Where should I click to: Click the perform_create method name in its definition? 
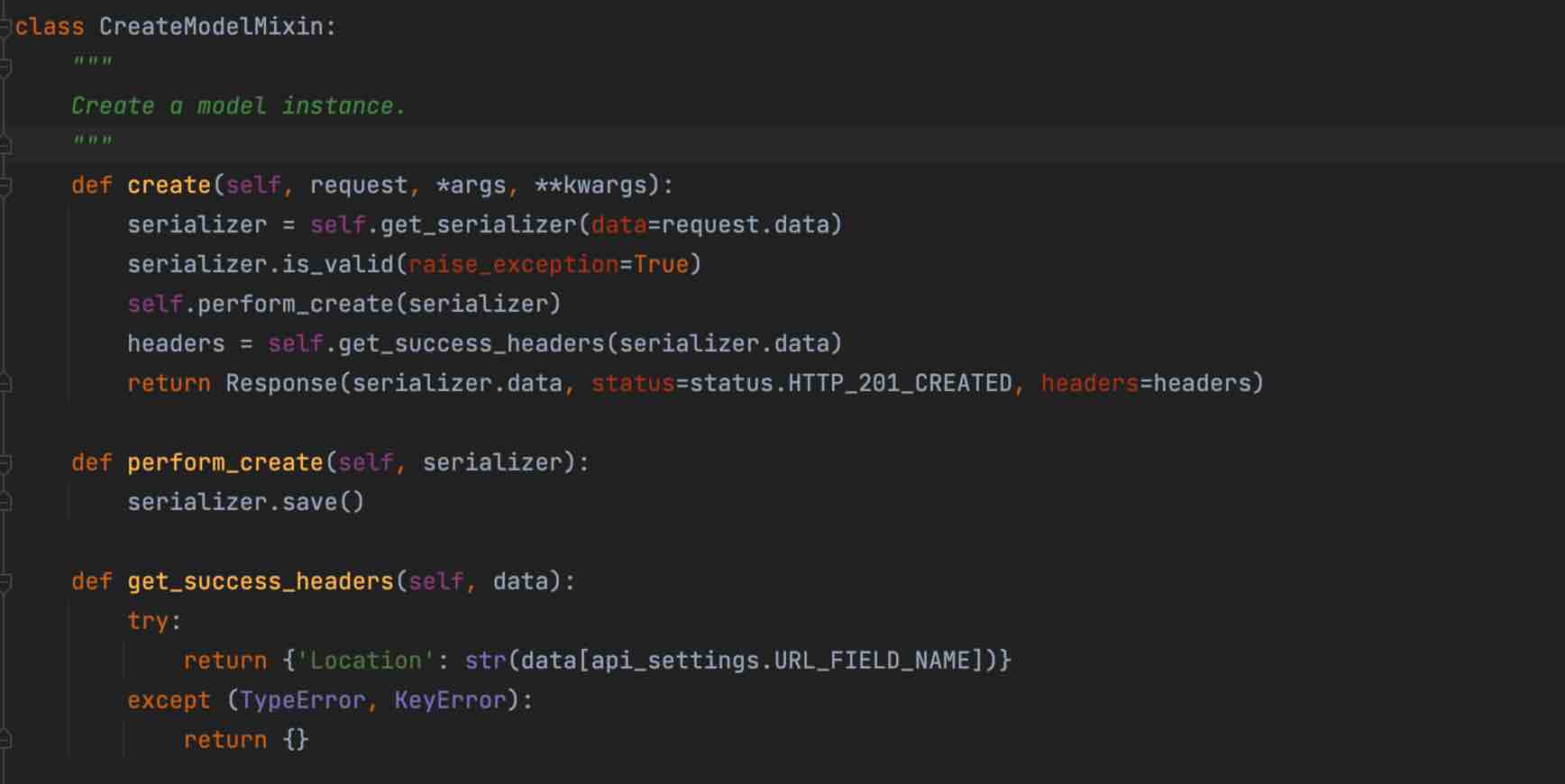point(225,463)
